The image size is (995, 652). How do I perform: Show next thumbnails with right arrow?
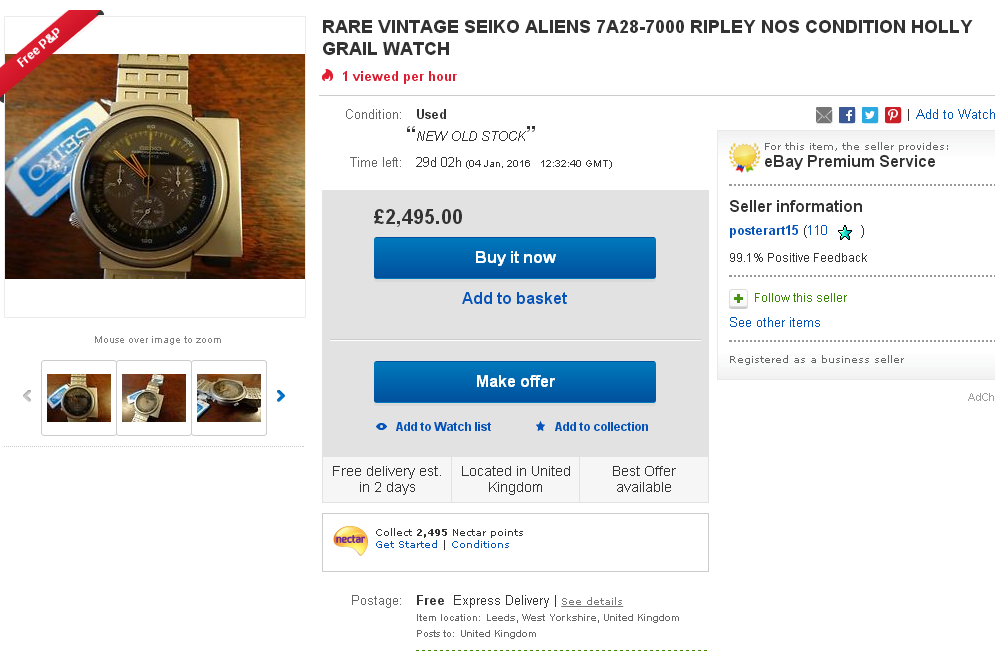281,396
